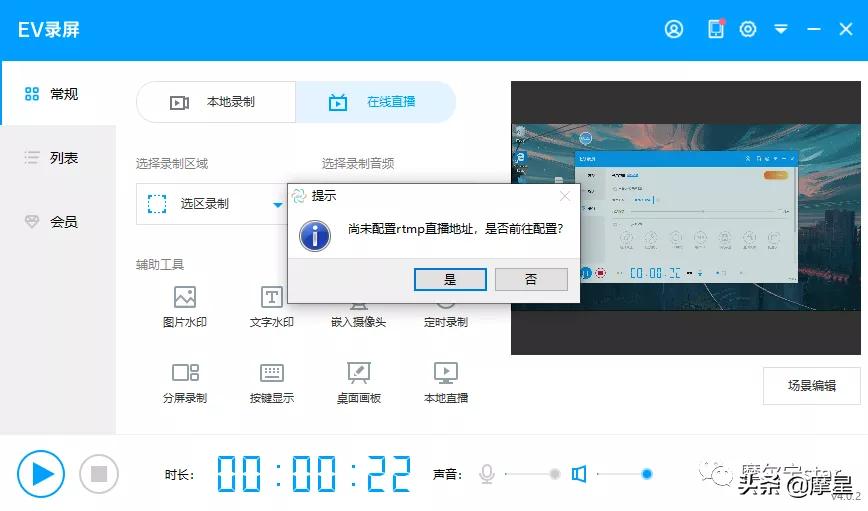Open the 列表 sidebar tab
868x511 pixels.
click(x=58, y=158)
